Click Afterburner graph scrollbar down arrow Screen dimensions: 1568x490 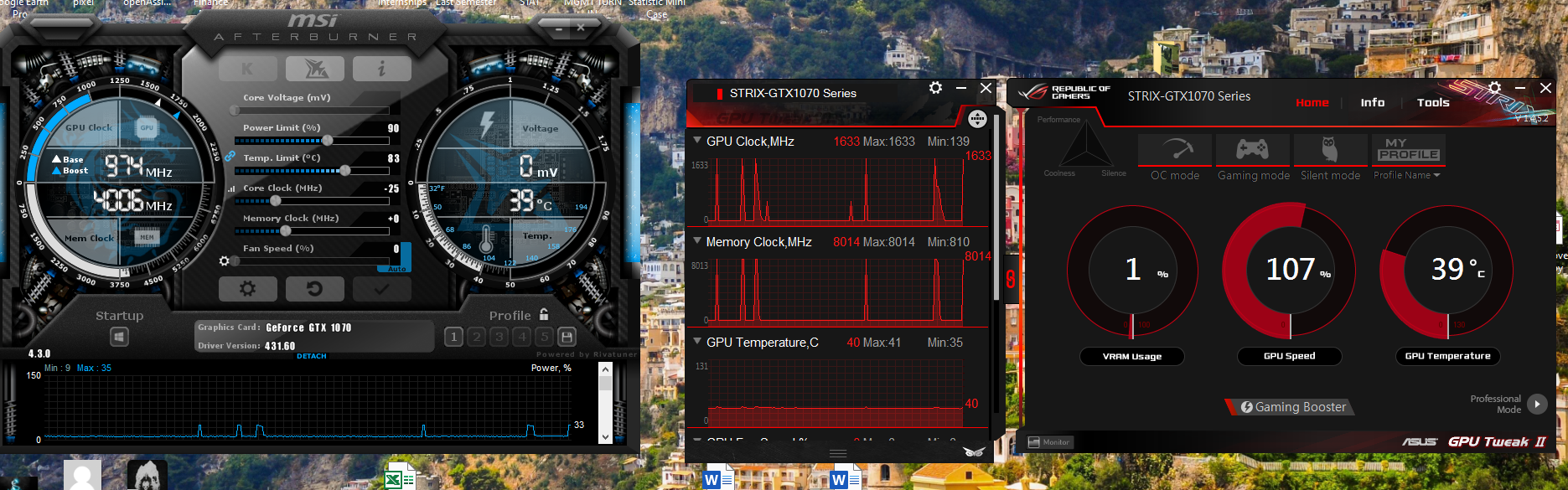(x=605, y=437)
